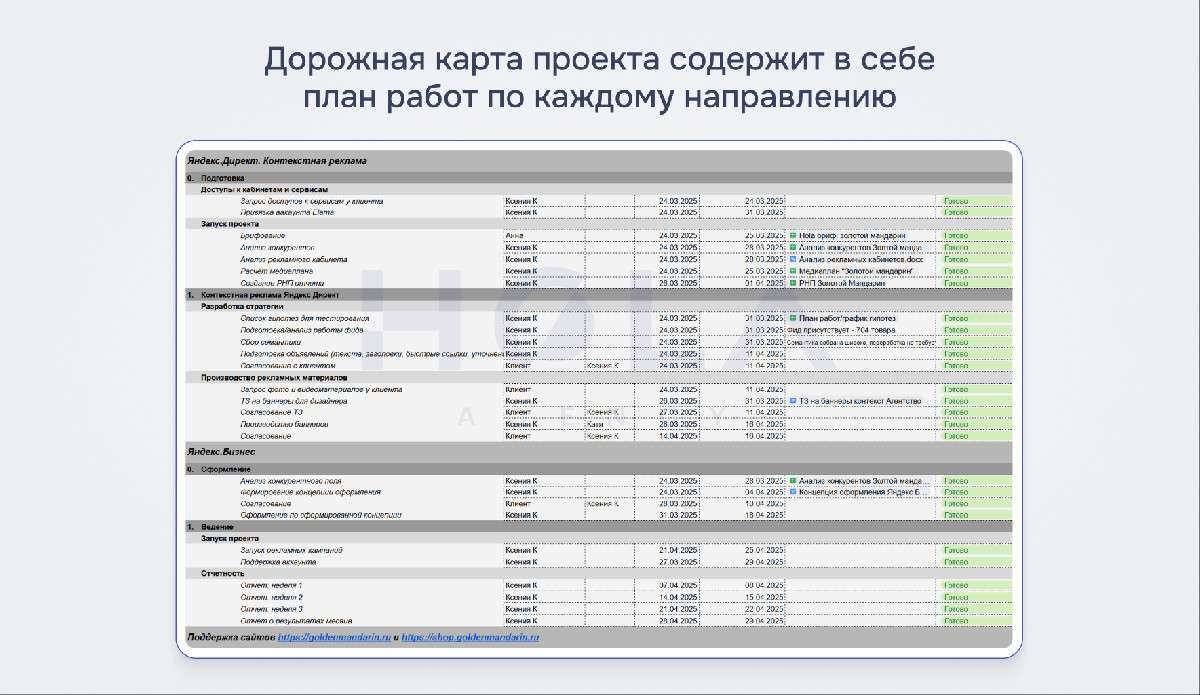Viewport: 1200px width, 695px height.
Task: Click the "Поддержка аккаунта" task
Action: [x=278, y=562]
